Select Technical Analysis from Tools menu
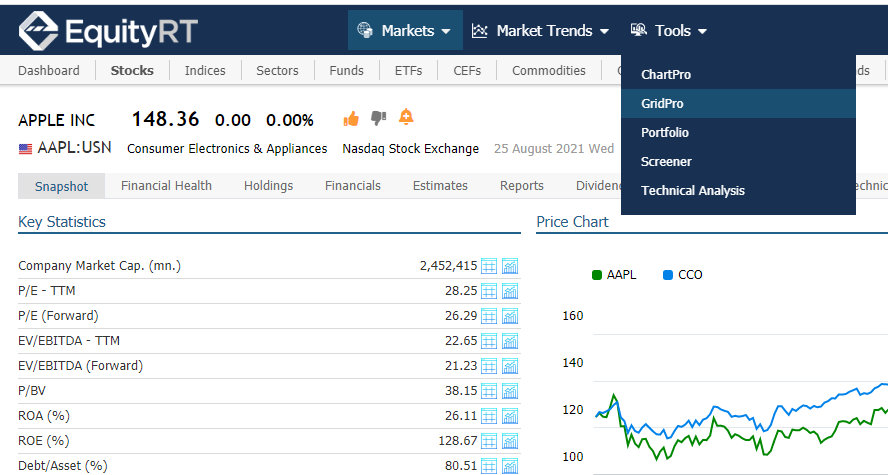888x475 pixels. point(738,191)
